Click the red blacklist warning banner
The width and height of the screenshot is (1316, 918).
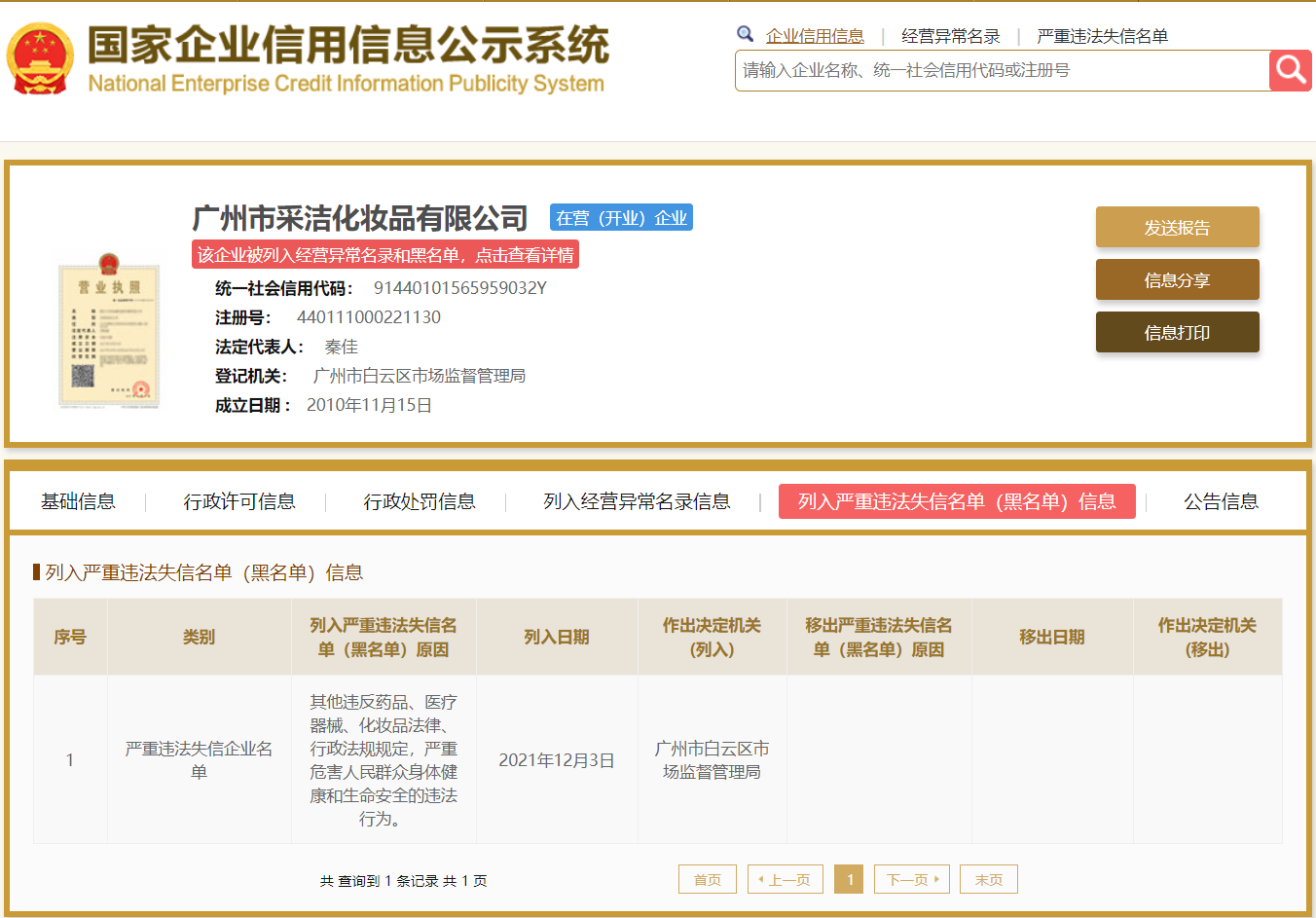pos(385,255)
